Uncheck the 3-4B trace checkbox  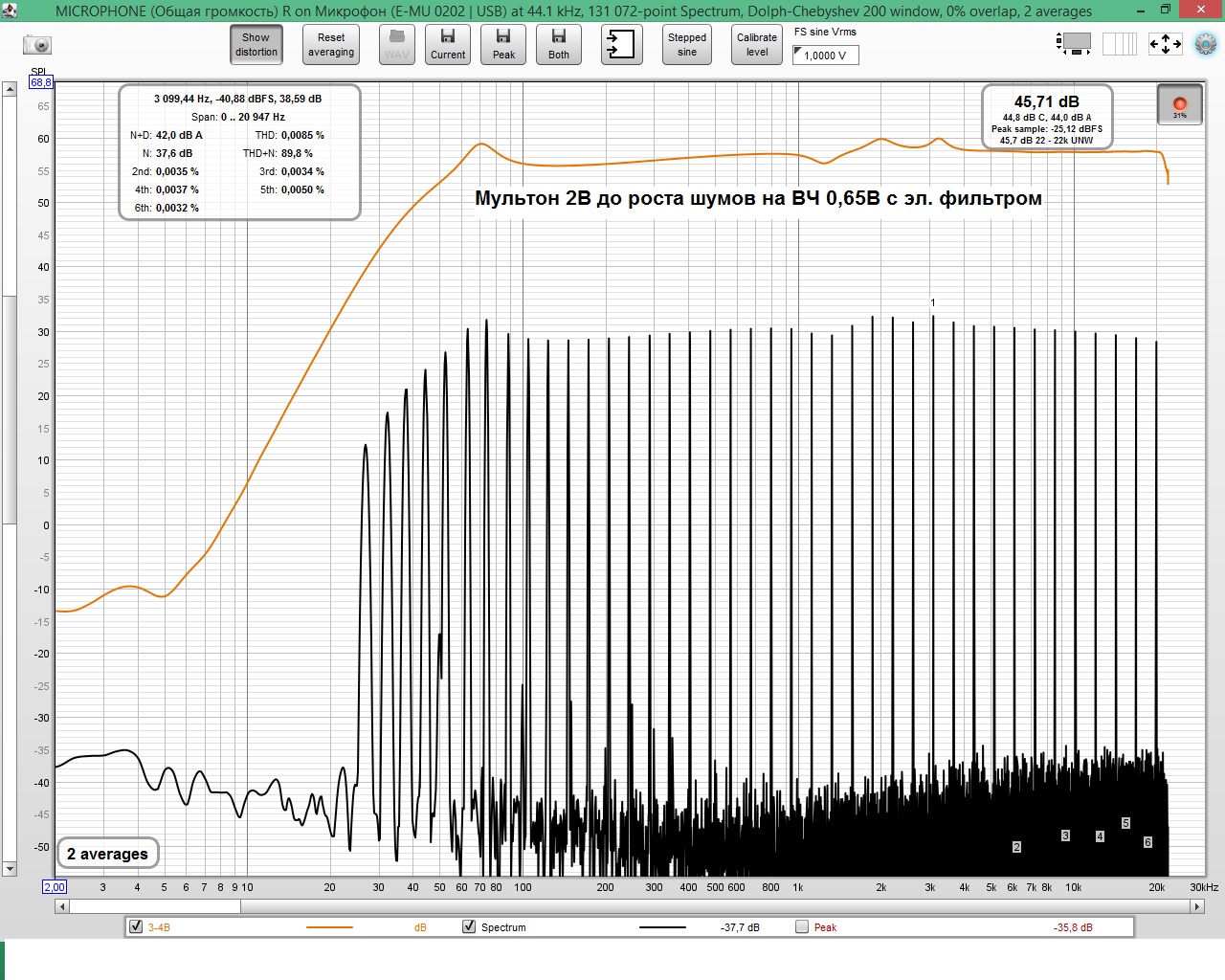pos(136,926)
